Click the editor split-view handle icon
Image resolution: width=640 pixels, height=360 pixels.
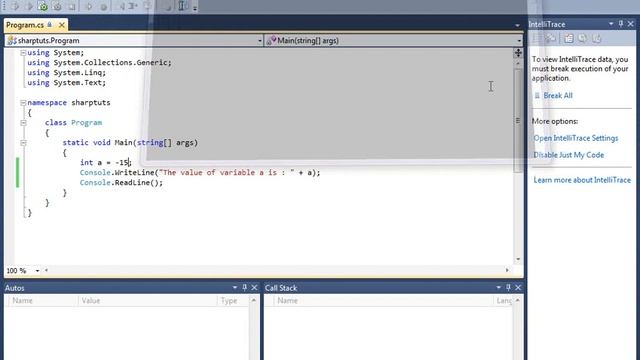point(518,53)
